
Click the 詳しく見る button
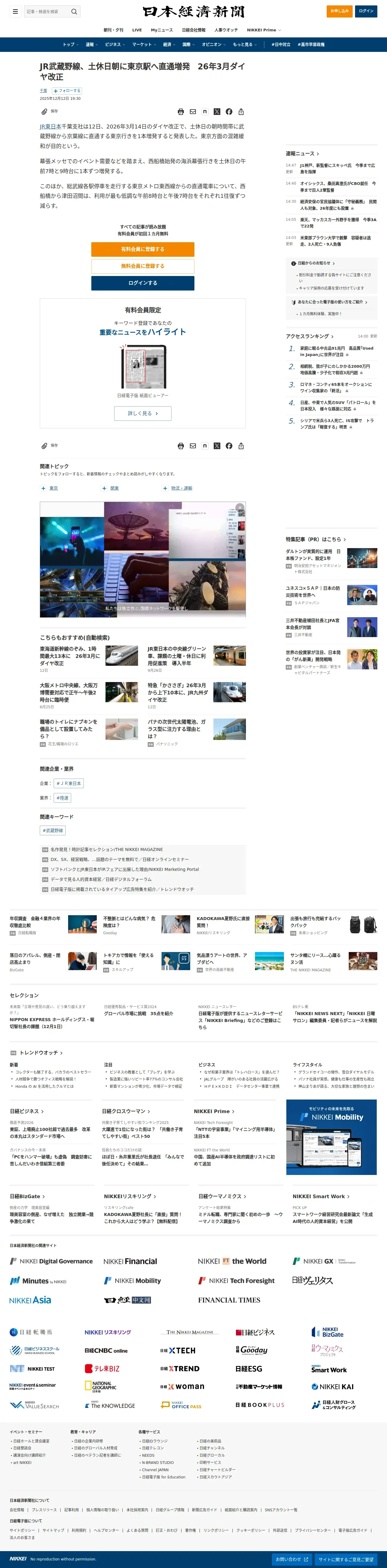click(143, 413)
